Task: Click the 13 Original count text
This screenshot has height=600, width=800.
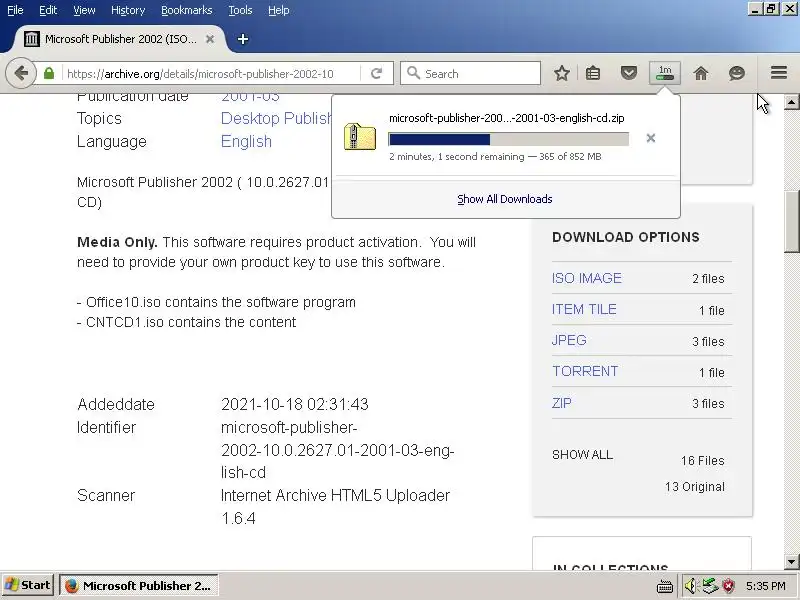Action: tap(694, 487)
